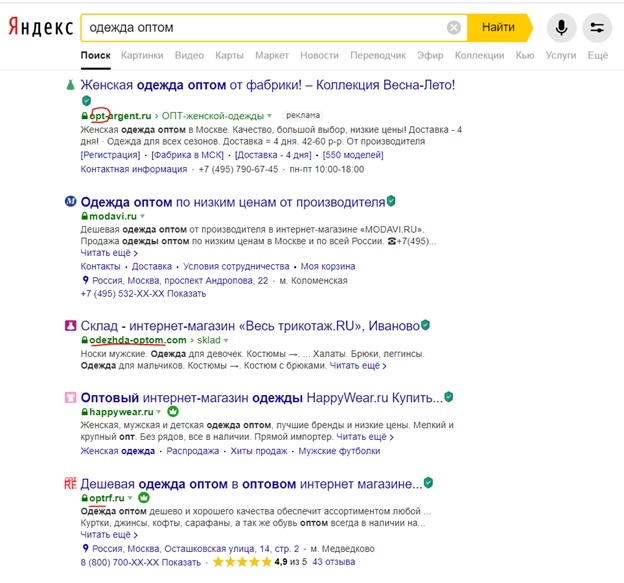The image size is (624, 583).
Task: Click map pin icon before Осташковская улица address
Action: click(x=85, y=548)
